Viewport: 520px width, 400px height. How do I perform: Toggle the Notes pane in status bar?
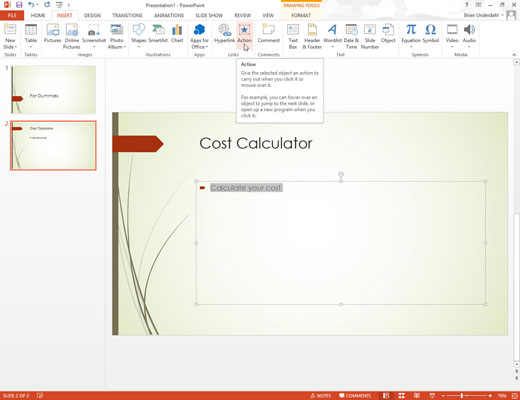(320, 396)
